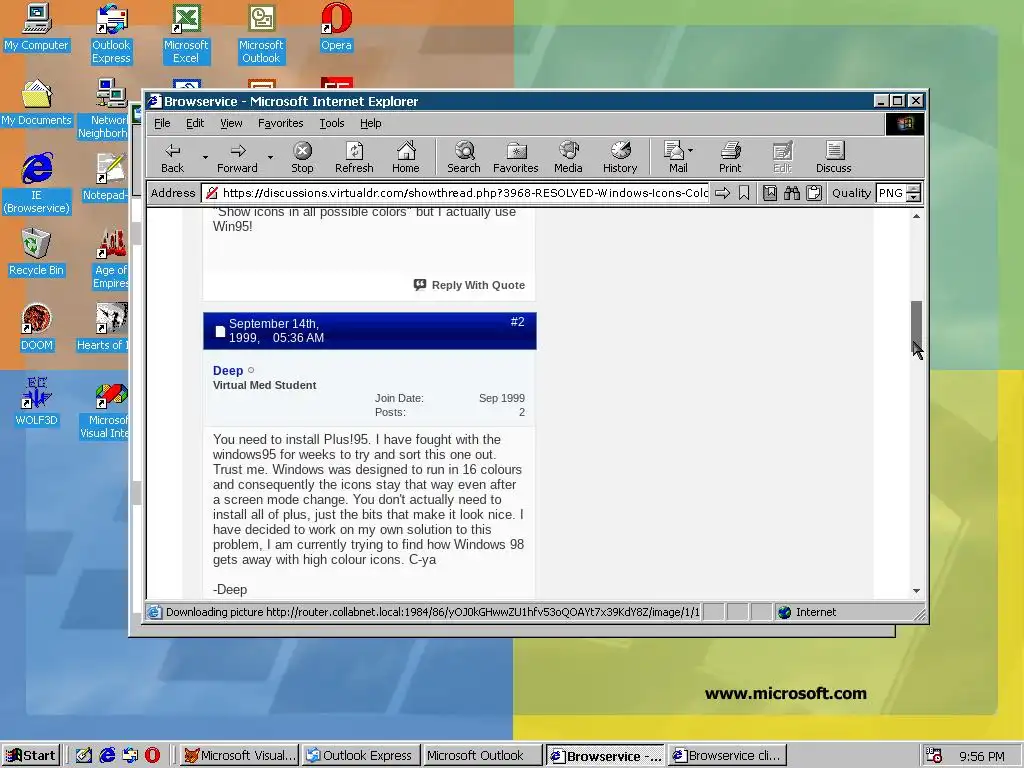Open the Mail button dropdown arrow
1024x768 pixels.
pos(690,150)
